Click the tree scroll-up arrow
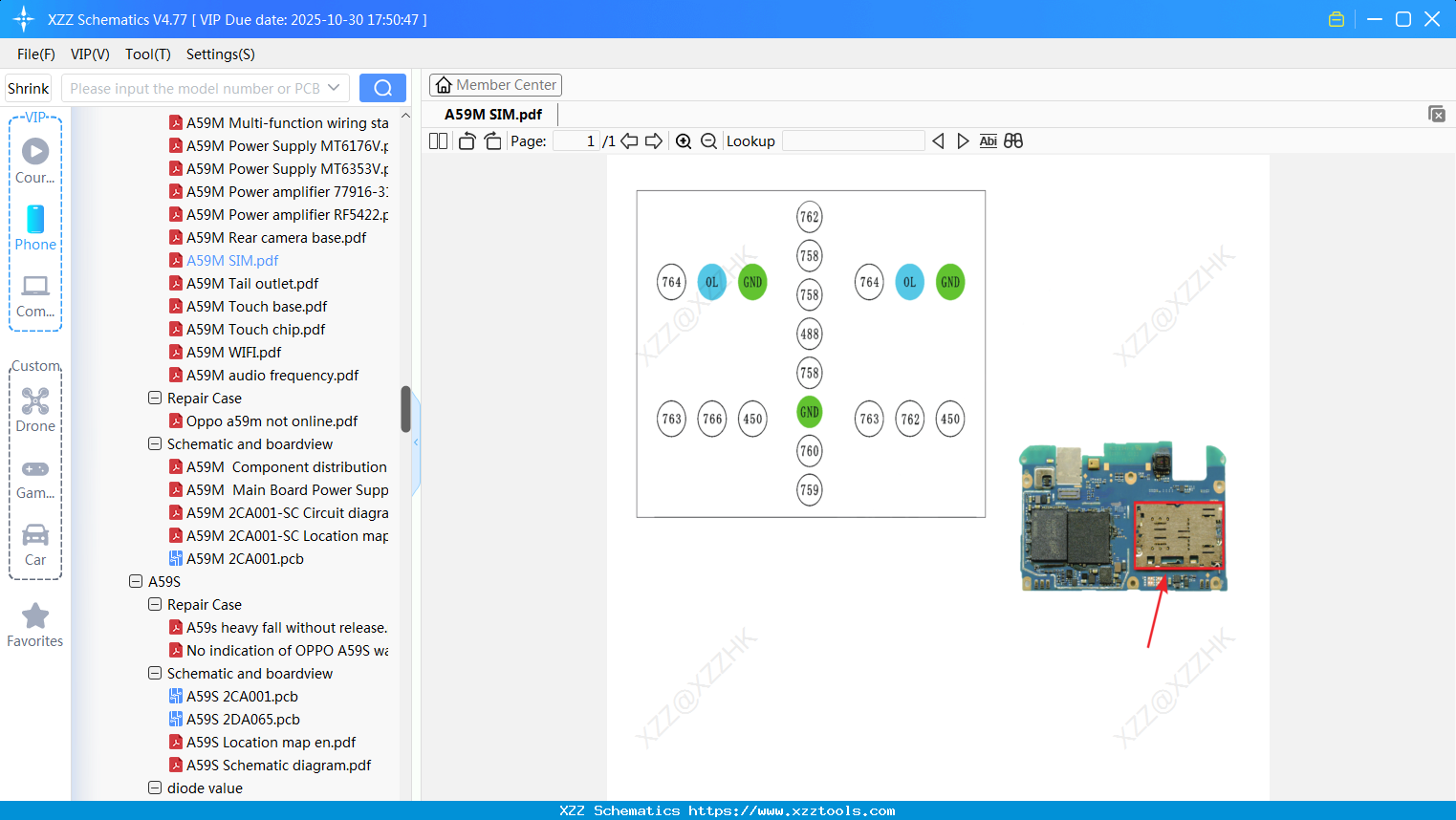Image resolution: width=1456 pixels, height=820 pixels. (405, 116)
